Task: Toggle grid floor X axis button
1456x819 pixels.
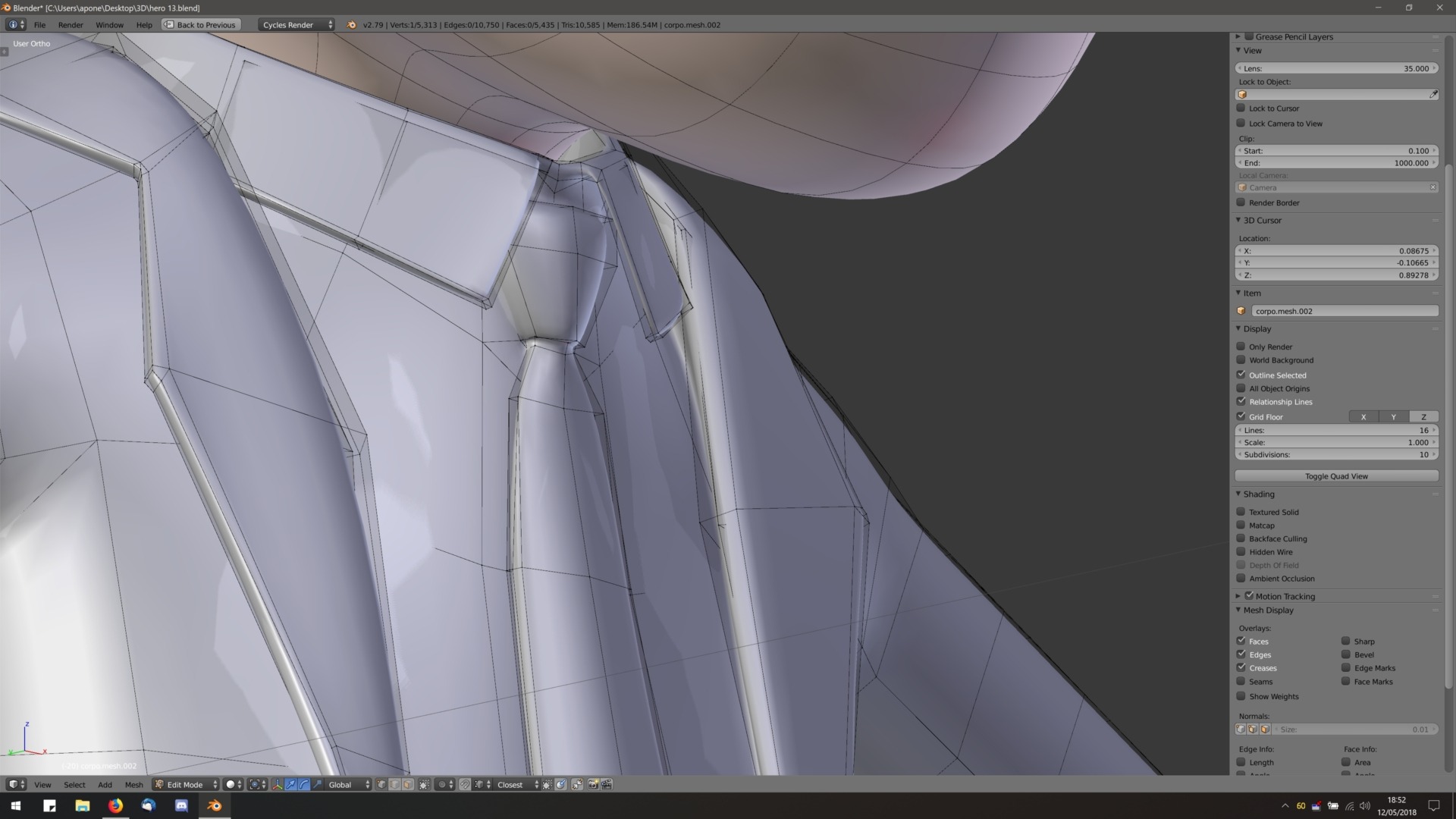Action: click(x=1363, y=416)
